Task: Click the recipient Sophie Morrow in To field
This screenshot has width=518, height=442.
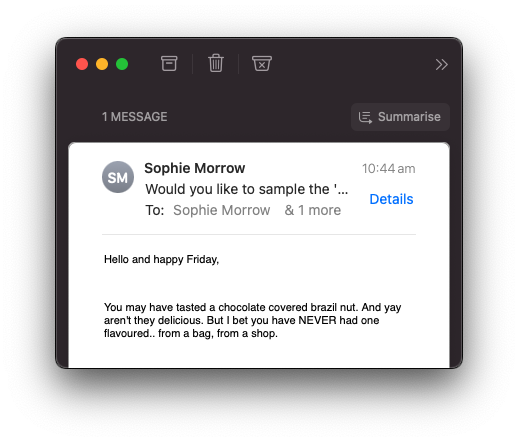Action: [221, 210]
